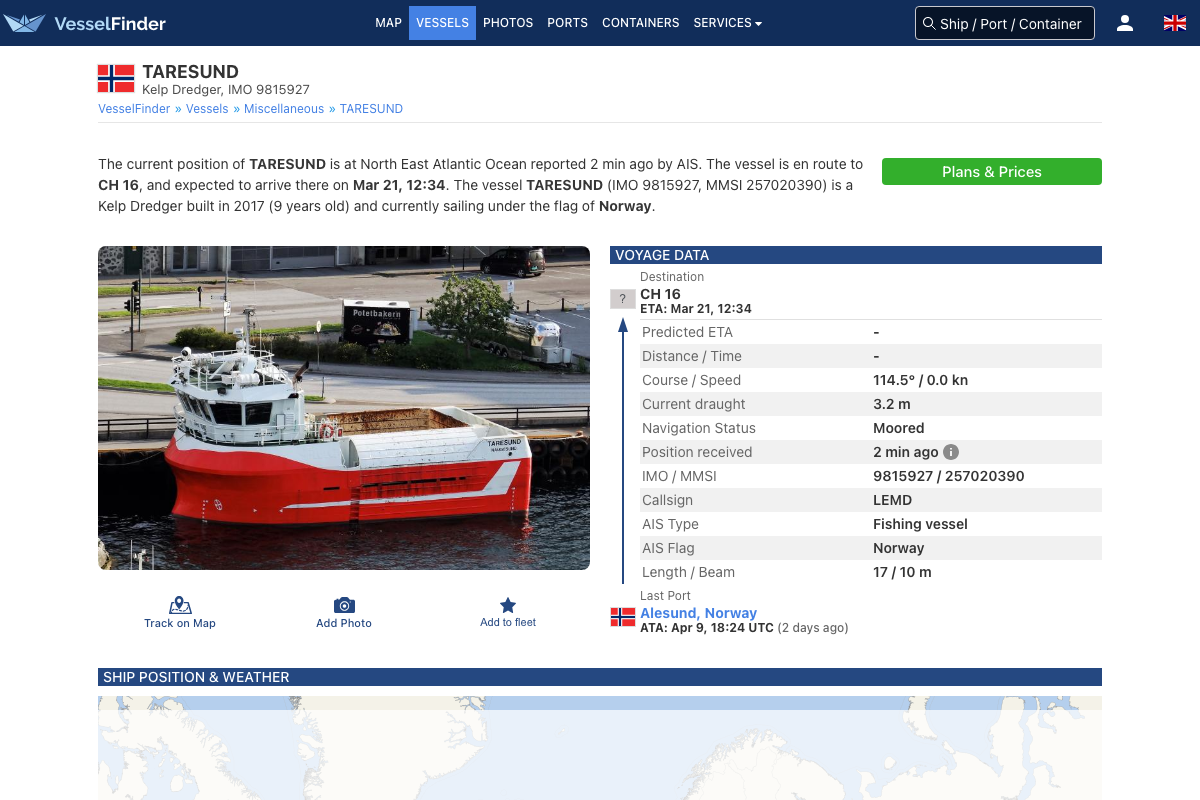Click the VOYAGE DATA section header
The width and height of the screenshot is (1200, 800).
(856, 255)
